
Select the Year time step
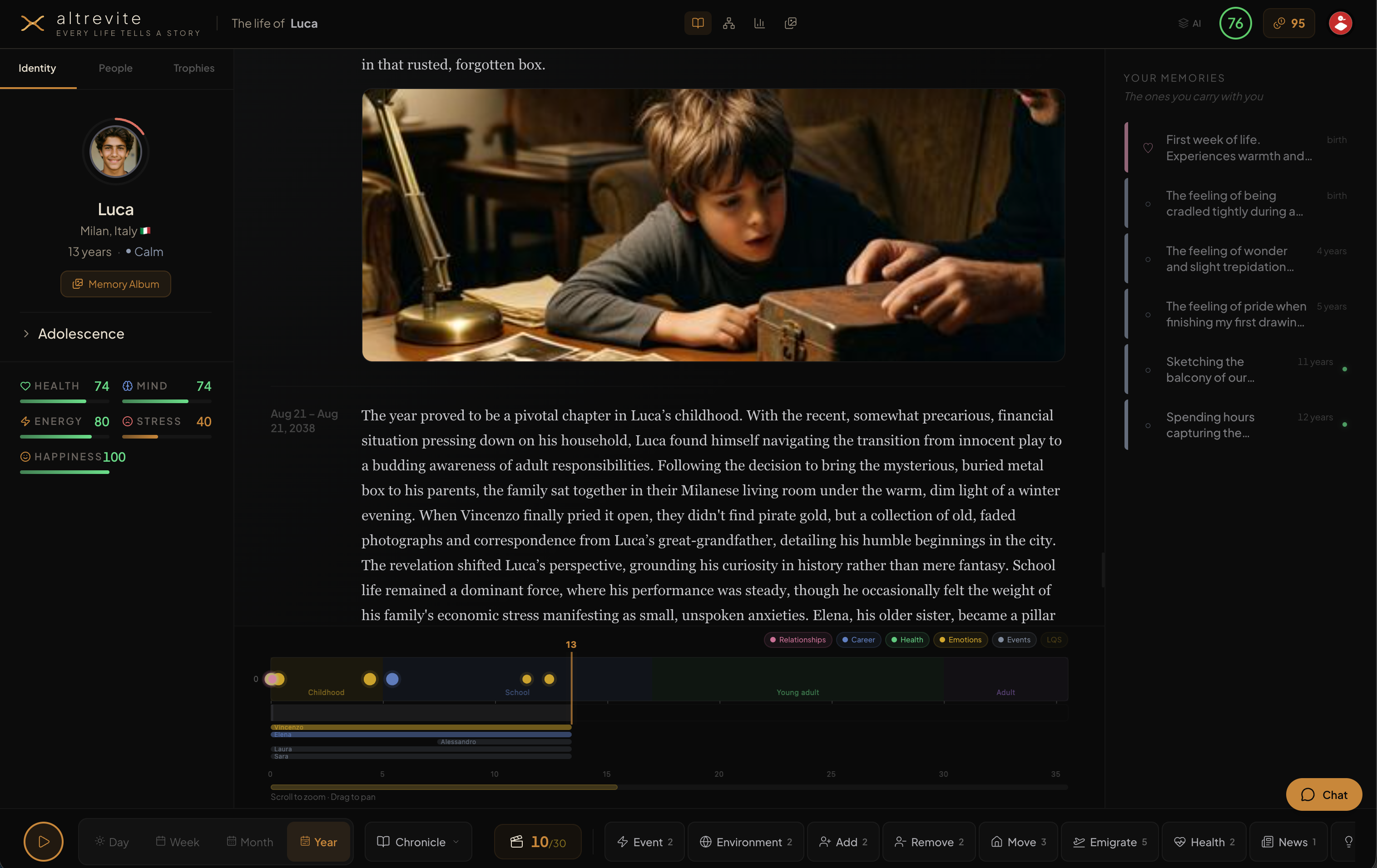(318, 842)
